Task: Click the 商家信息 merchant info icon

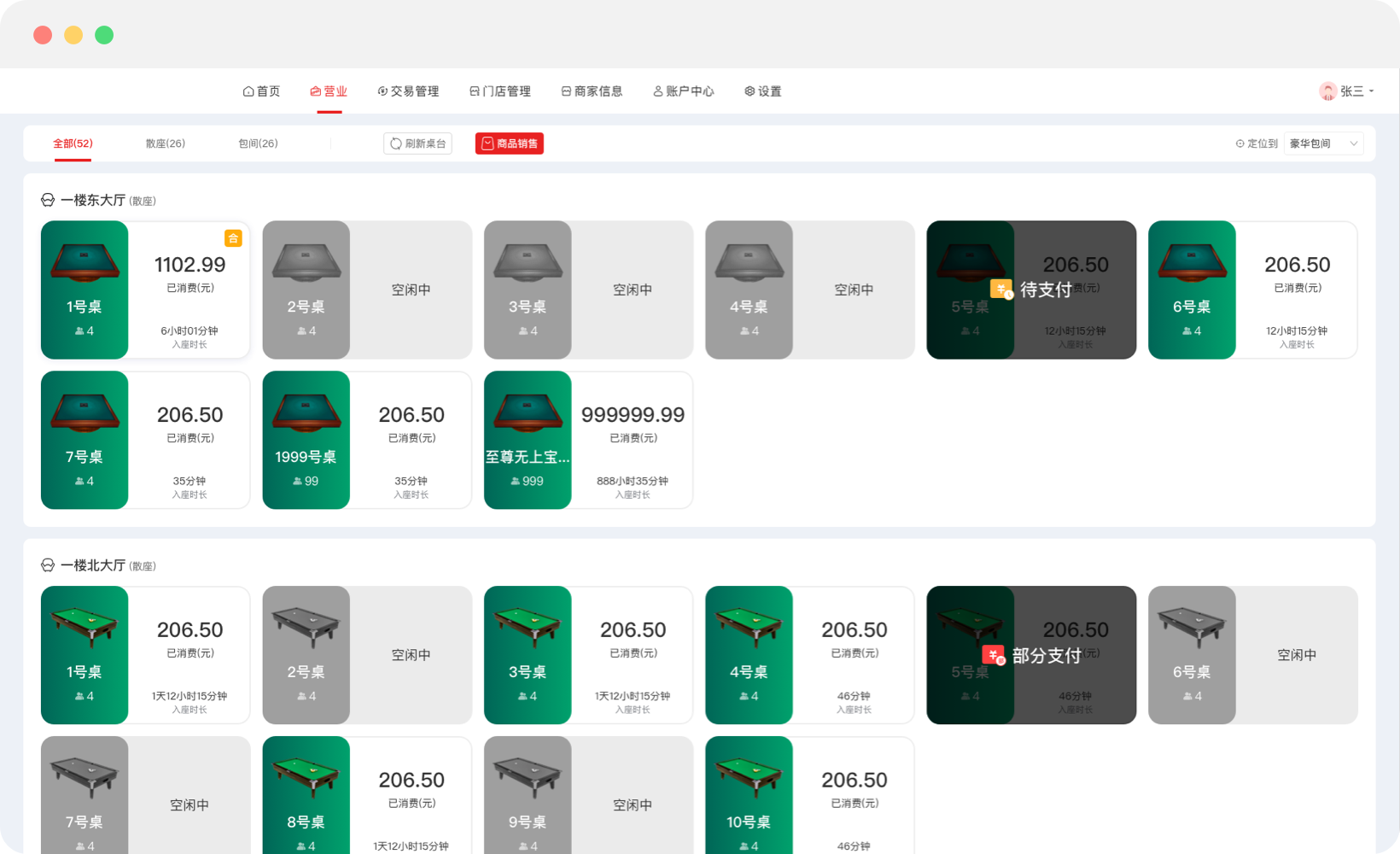Action: pyautogui.click(x=565, y=91)
